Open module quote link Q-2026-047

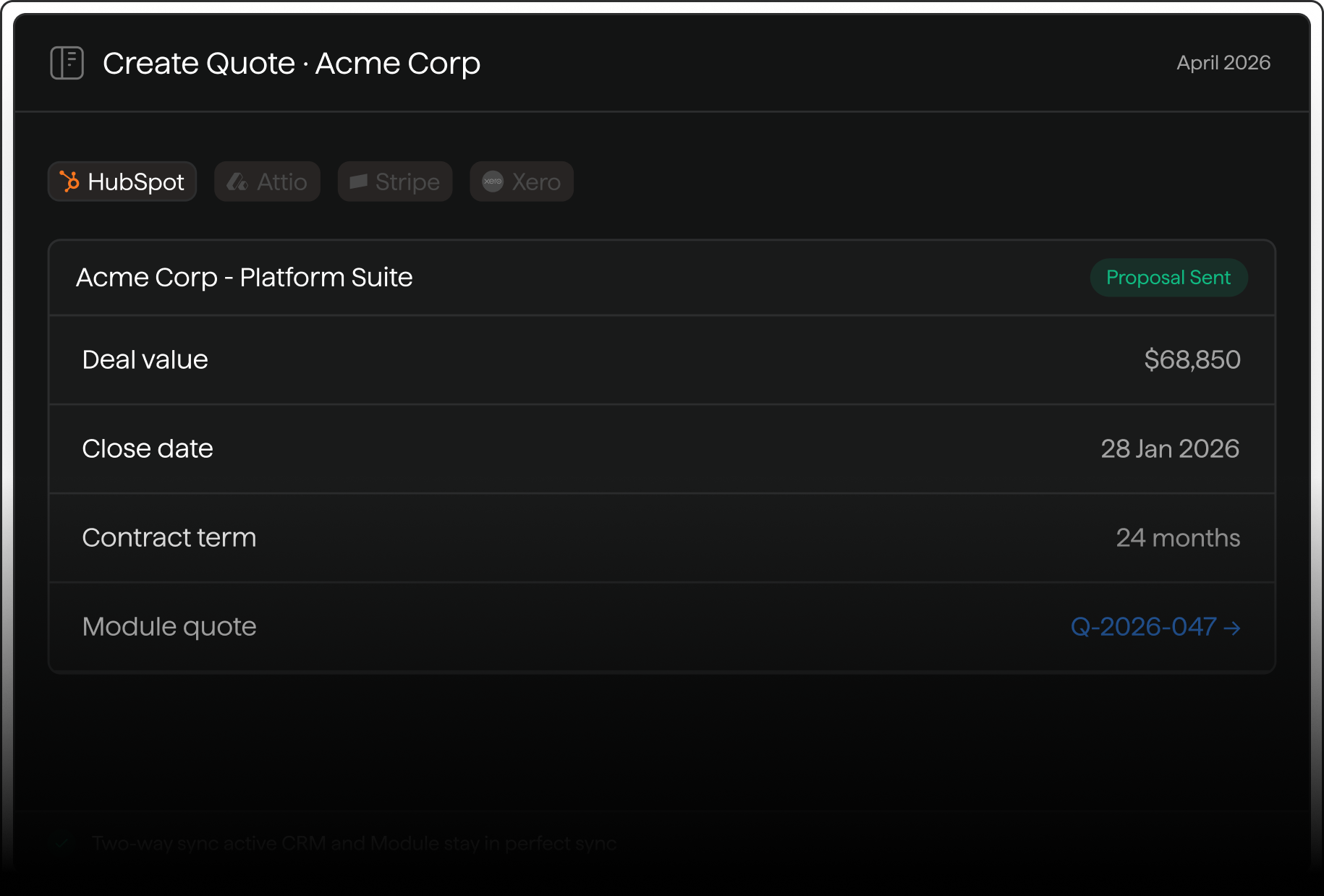coord(1155,626)
